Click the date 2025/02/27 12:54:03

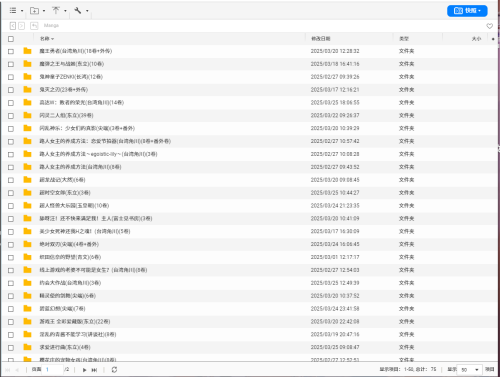pyautogui.click(x=335, y=270)
